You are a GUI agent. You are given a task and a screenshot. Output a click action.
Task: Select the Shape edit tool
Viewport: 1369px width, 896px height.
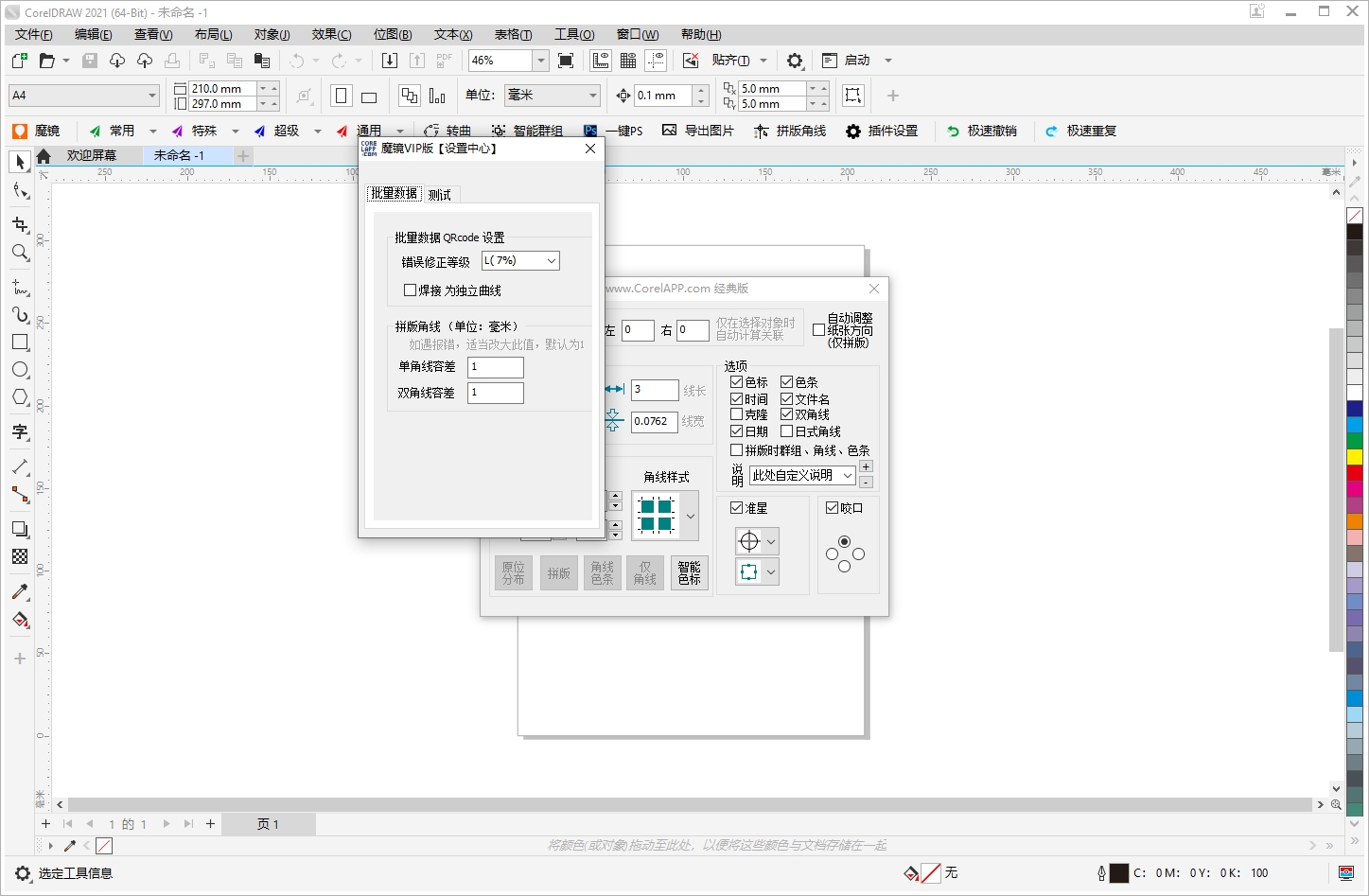pyautogui.click(x=20, y=192)
